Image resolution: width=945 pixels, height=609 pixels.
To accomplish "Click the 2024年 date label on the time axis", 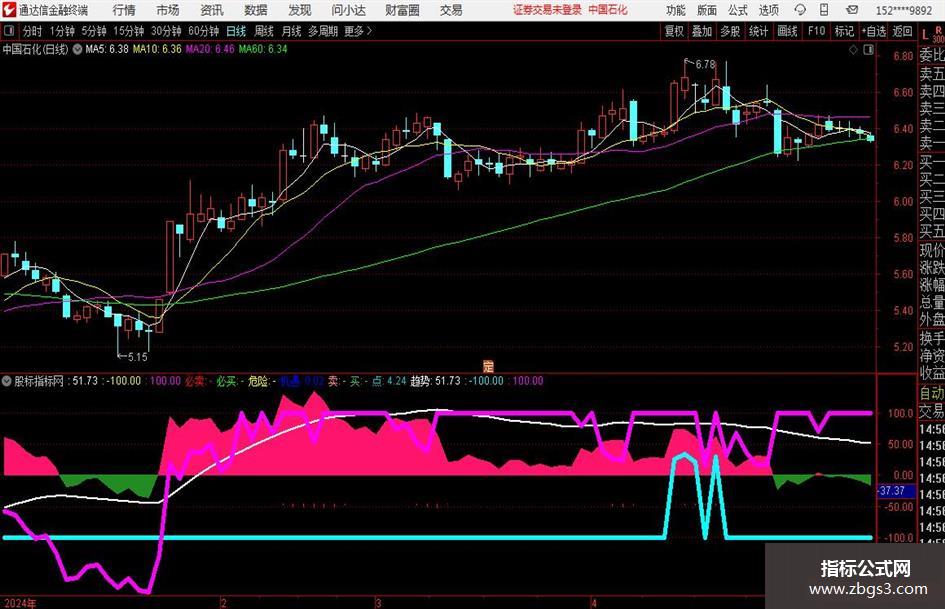I will point(19,603).
